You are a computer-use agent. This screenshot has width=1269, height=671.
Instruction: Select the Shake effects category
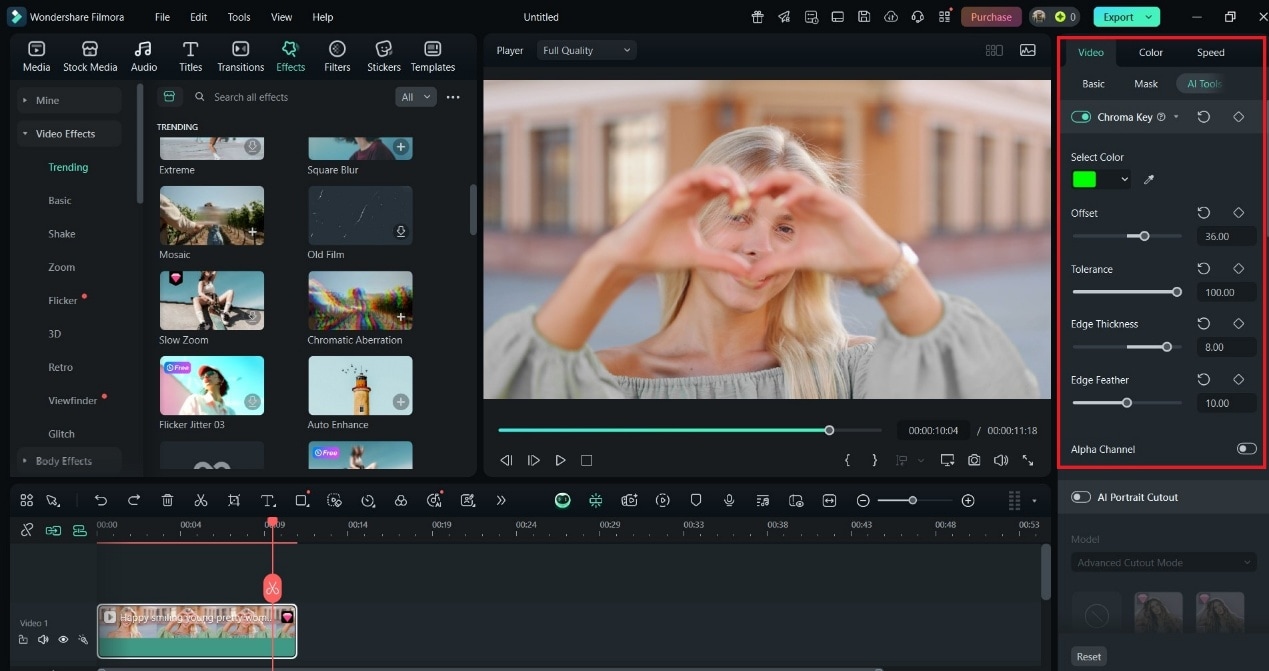(x=62, y=234)
